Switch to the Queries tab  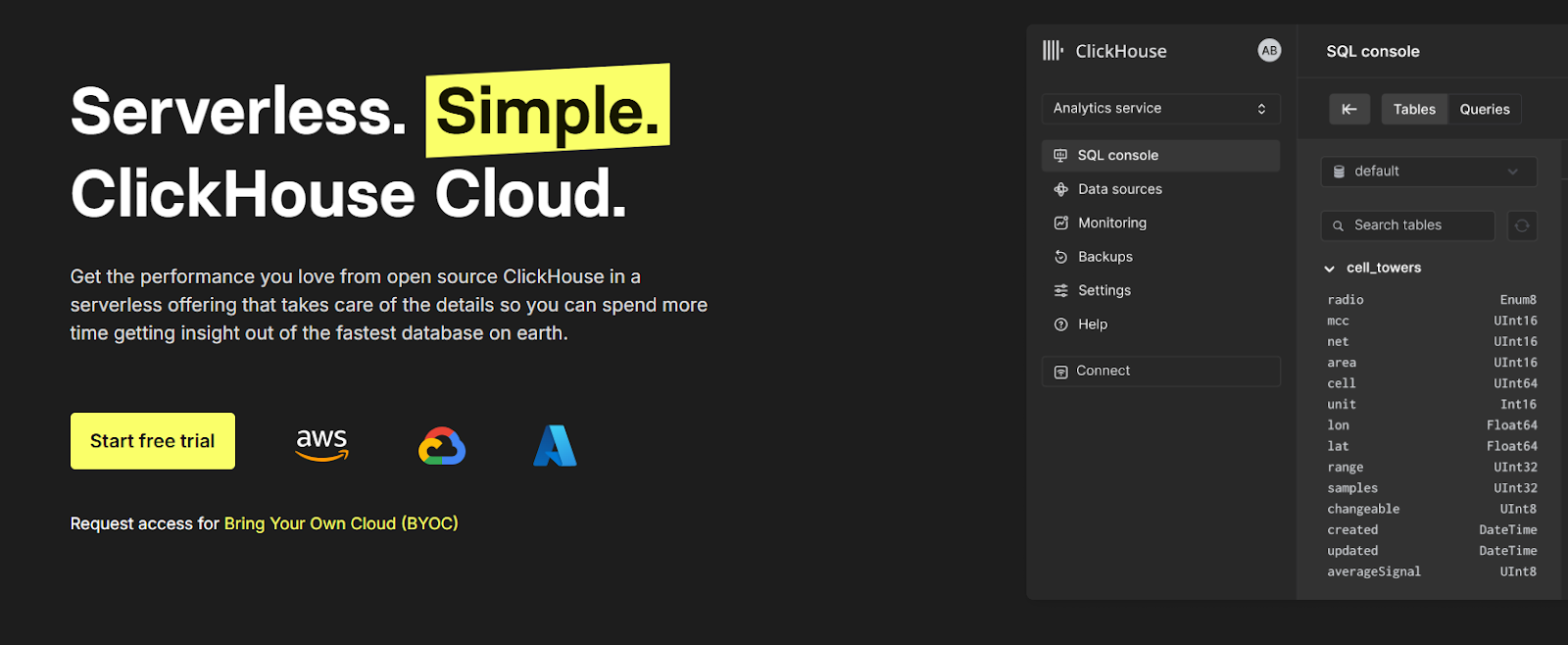[x=1485, y=109]
